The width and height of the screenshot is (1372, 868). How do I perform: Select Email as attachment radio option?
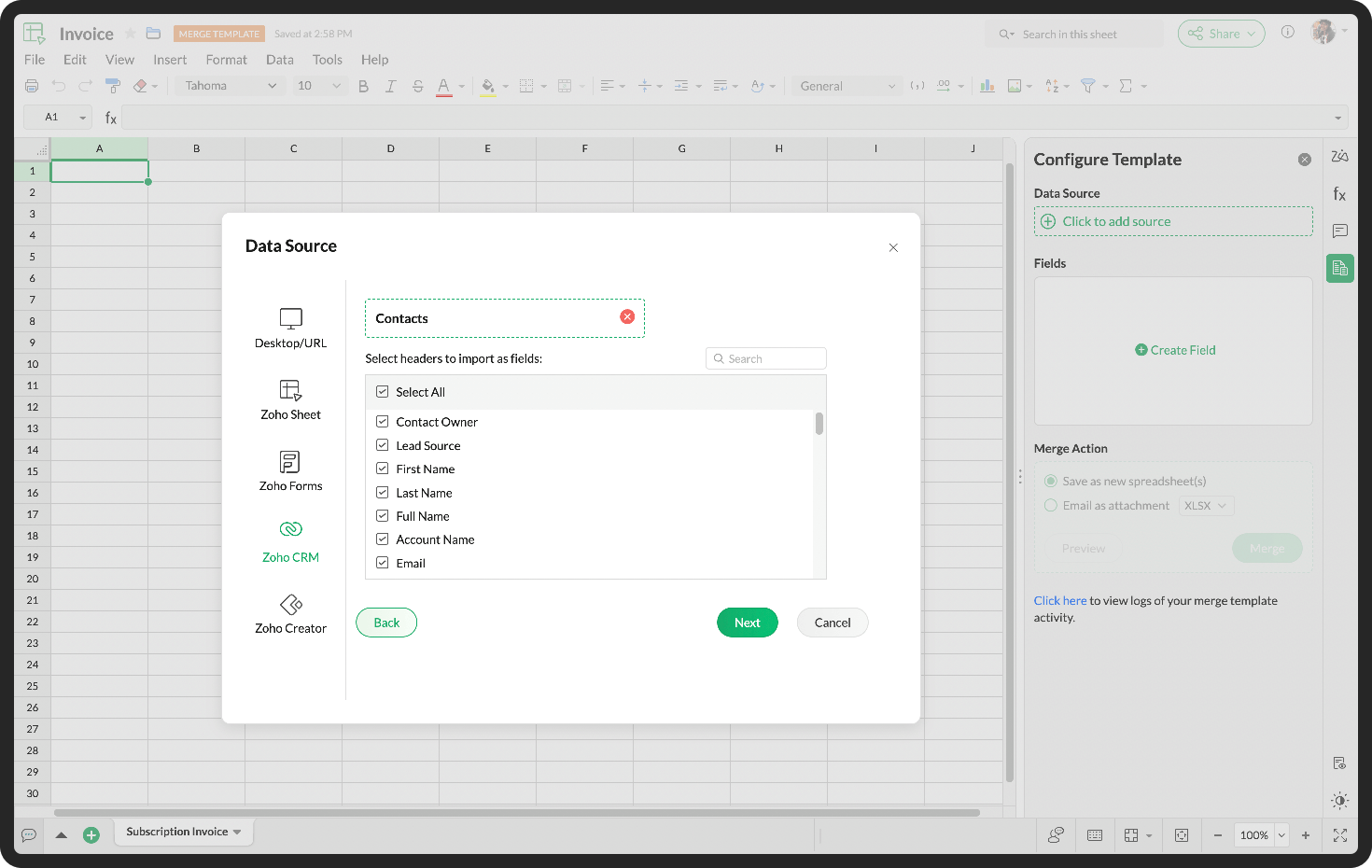1050,505
